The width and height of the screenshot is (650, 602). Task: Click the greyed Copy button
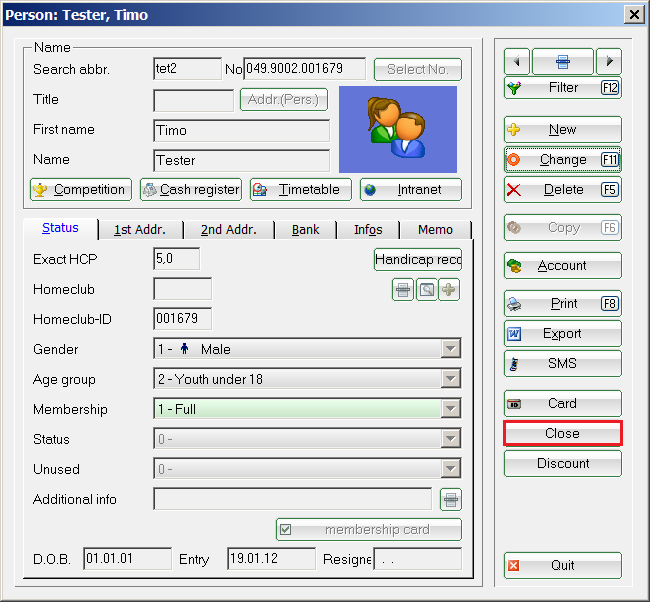pos(563,228)
